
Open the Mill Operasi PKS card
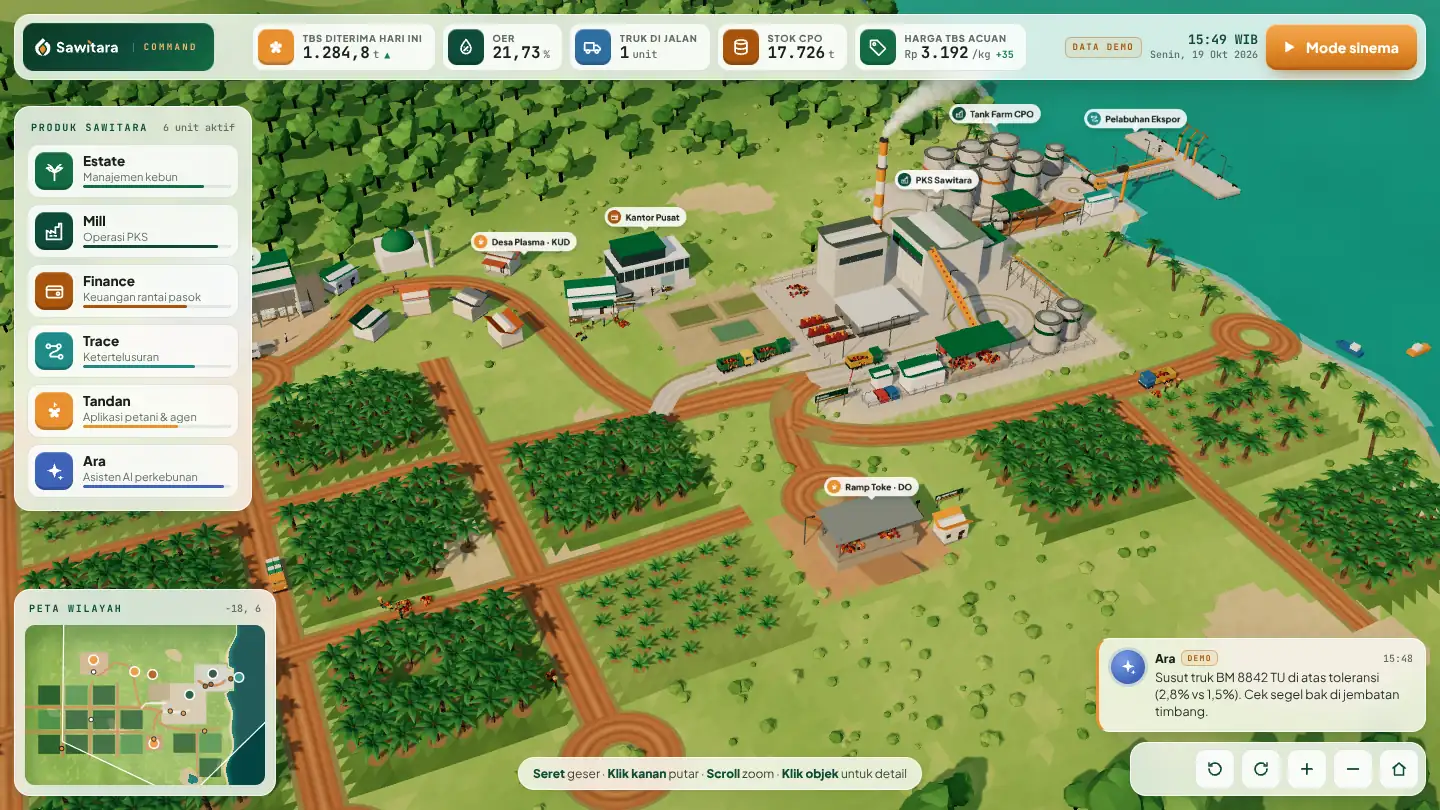133,230
